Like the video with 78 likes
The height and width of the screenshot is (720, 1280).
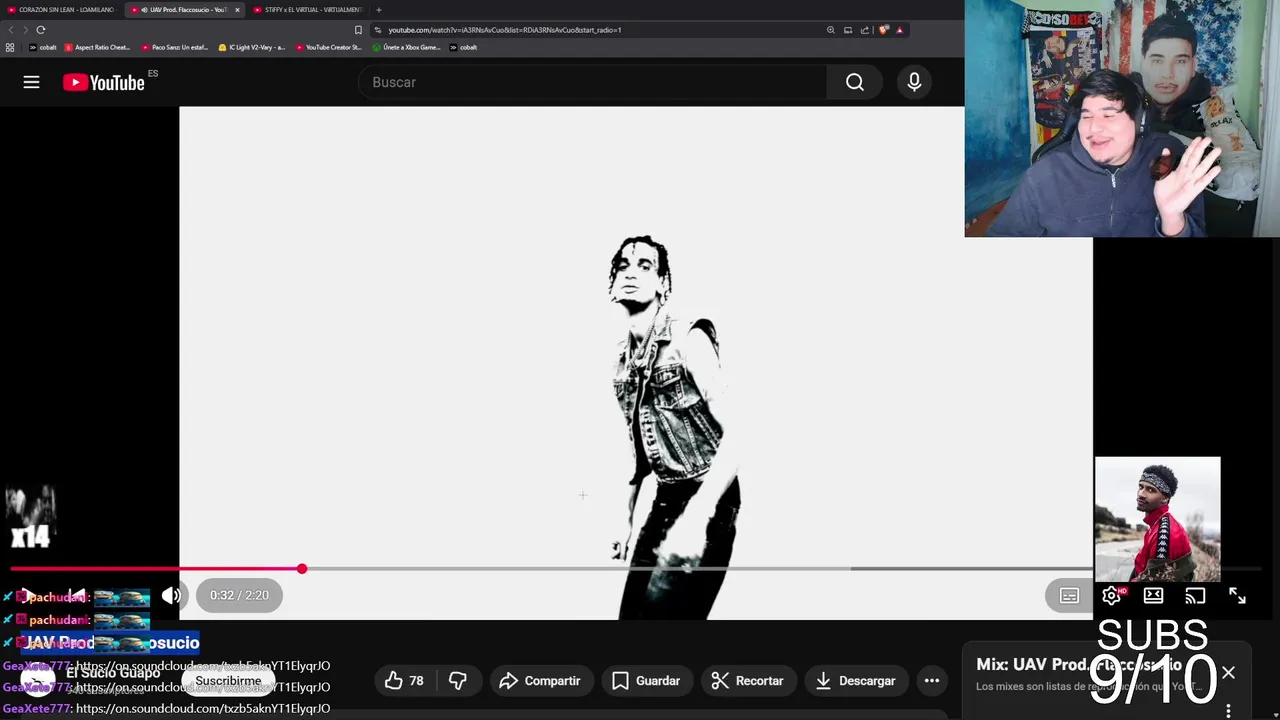click(x=404, y=681)
